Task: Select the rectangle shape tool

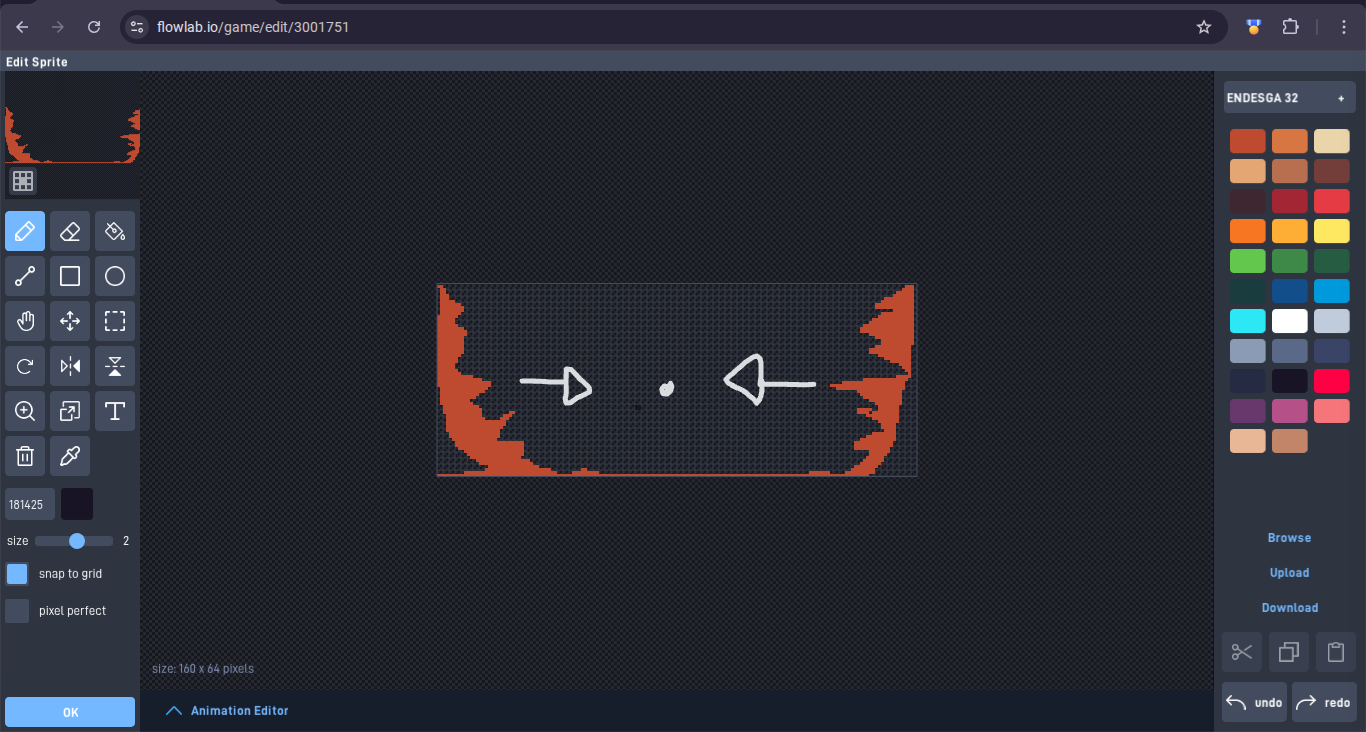Action: [70, 276]
